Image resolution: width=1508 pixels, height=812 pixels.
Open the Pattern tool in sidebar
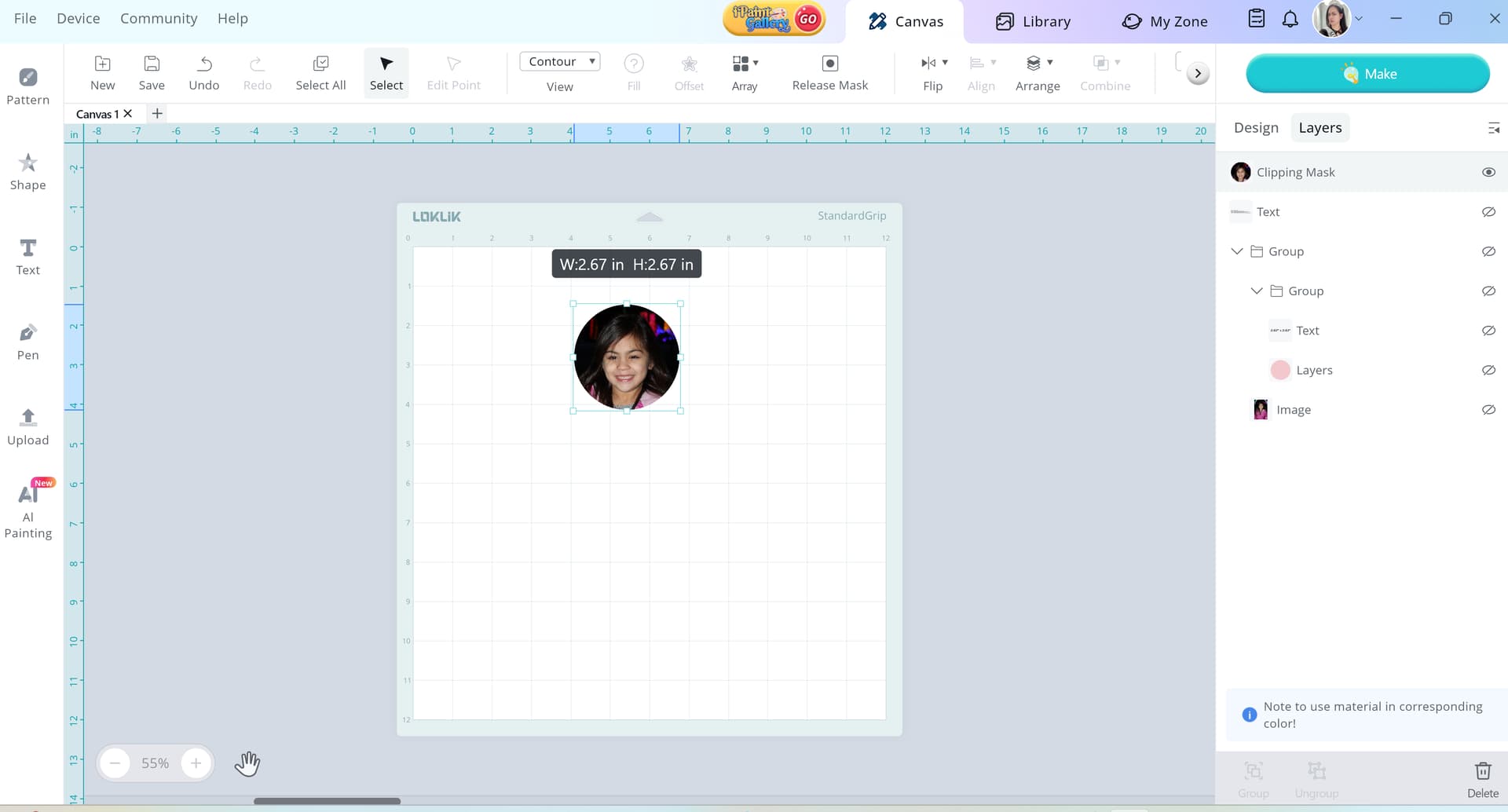pyautogui.click(x=27, y=86)
